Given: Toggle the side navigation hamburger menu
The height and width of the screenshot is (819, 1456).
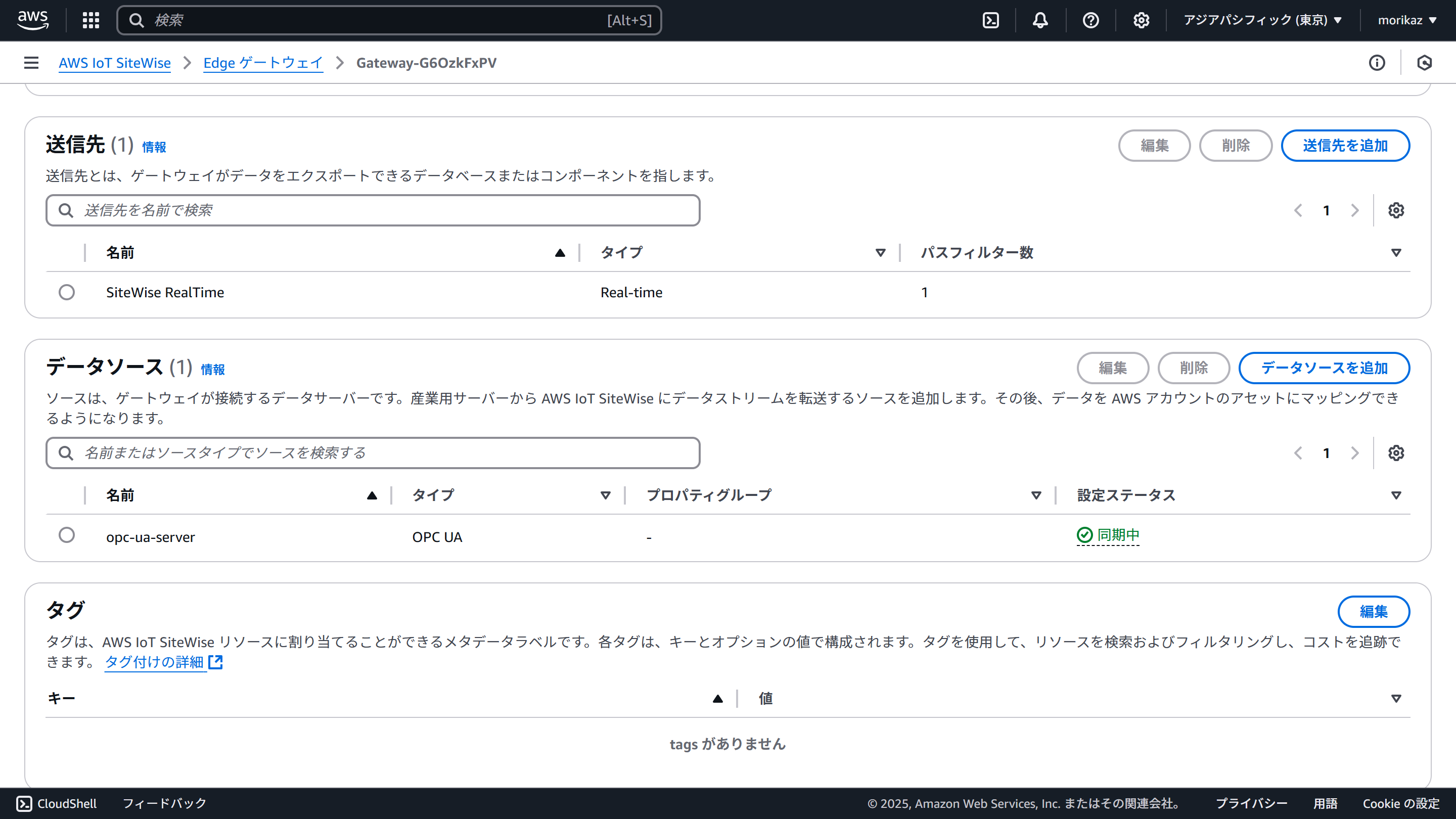Looking at the screenshot, I should pyautogui.click(x=32, y=63).
